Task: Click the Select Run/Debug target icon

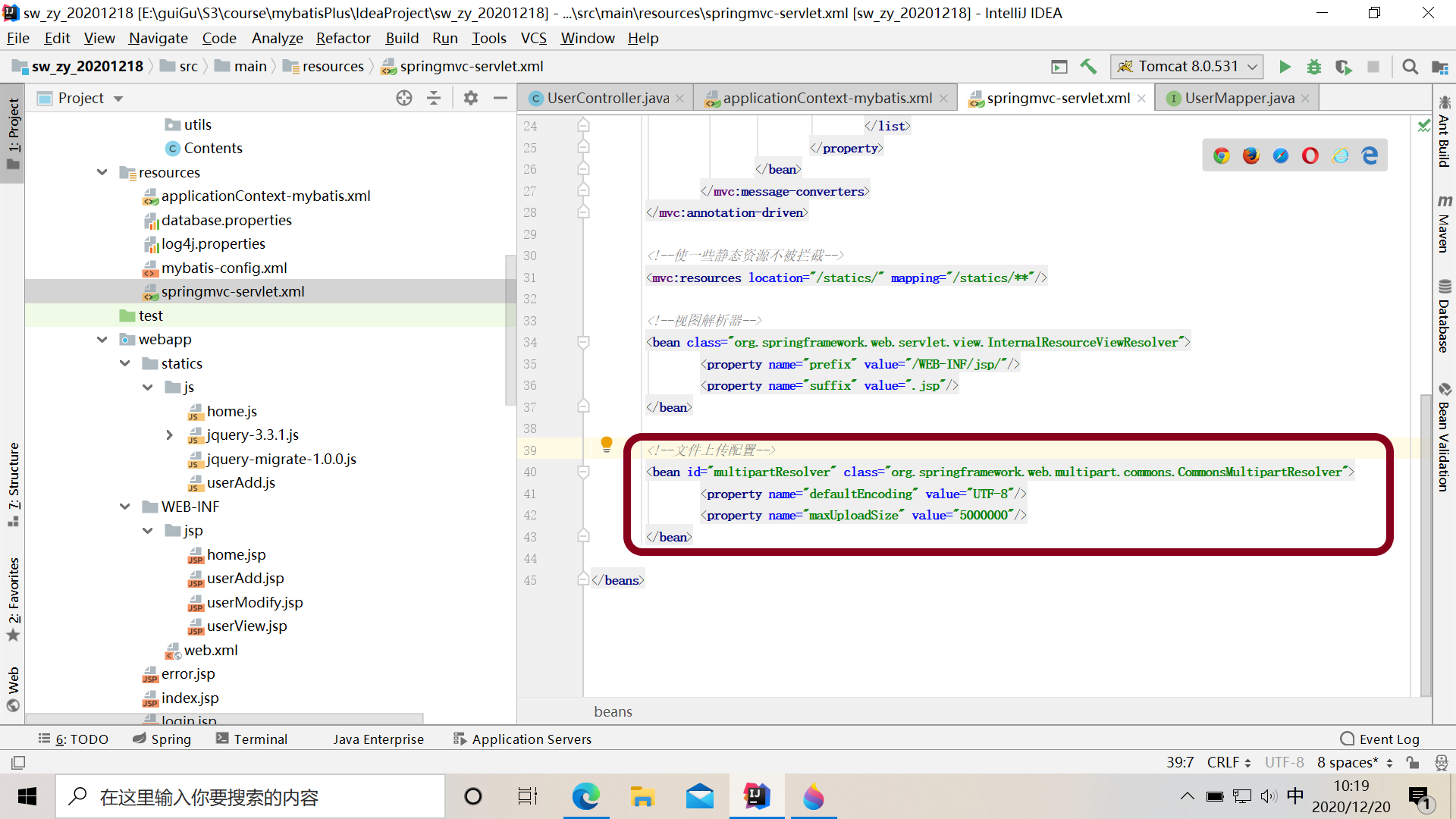Action: coord(1059,67)
